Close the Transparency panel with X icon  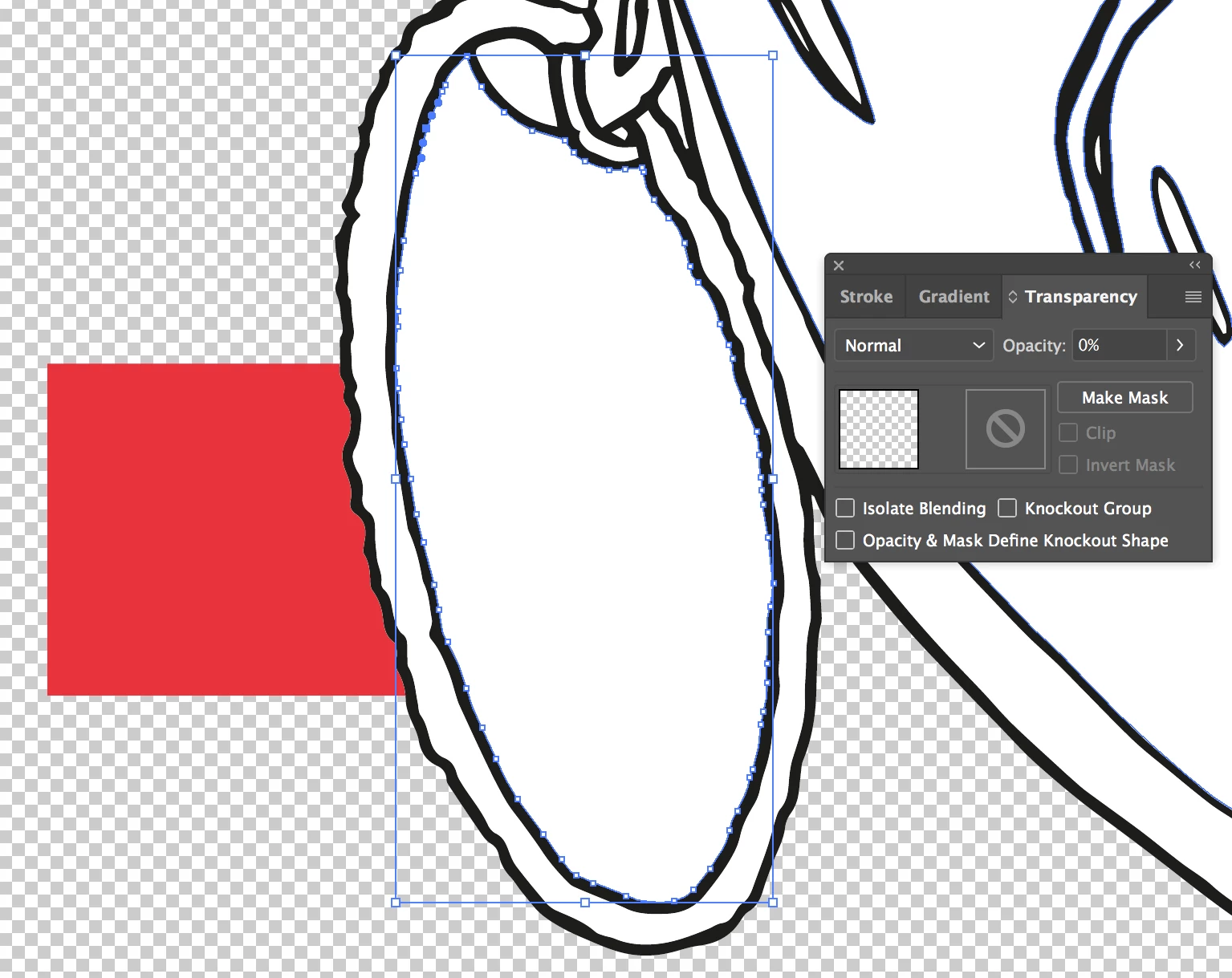[839, 266]
